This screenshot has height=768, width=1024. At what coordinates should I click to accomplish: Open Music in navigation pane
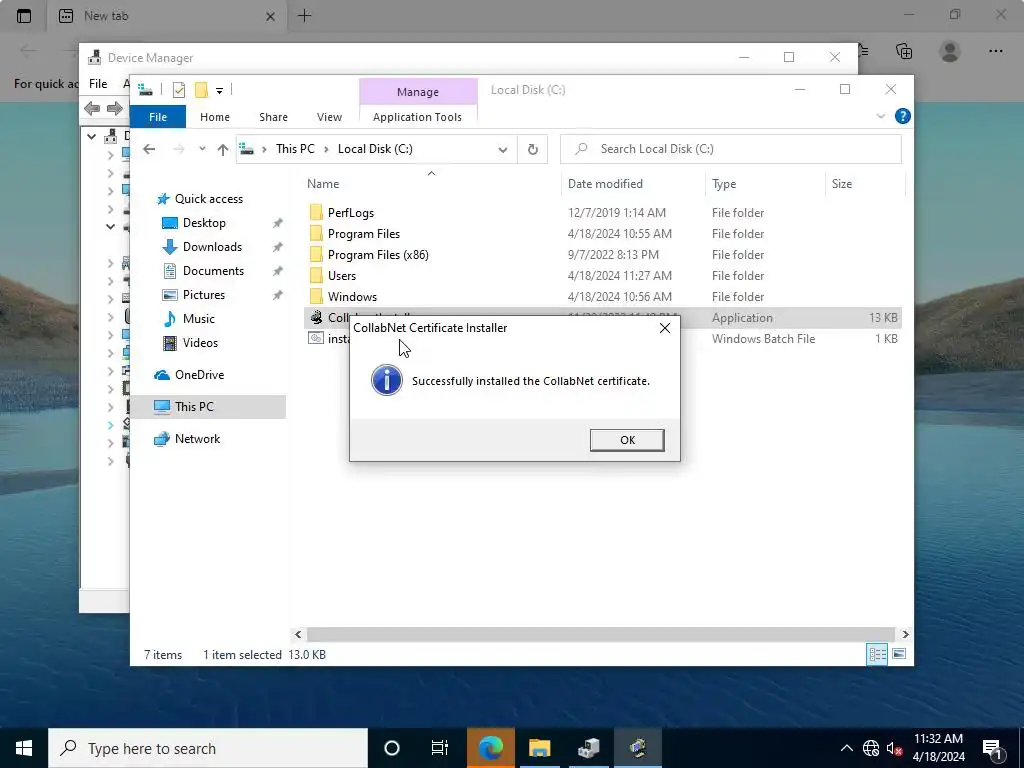coord(199,319)
